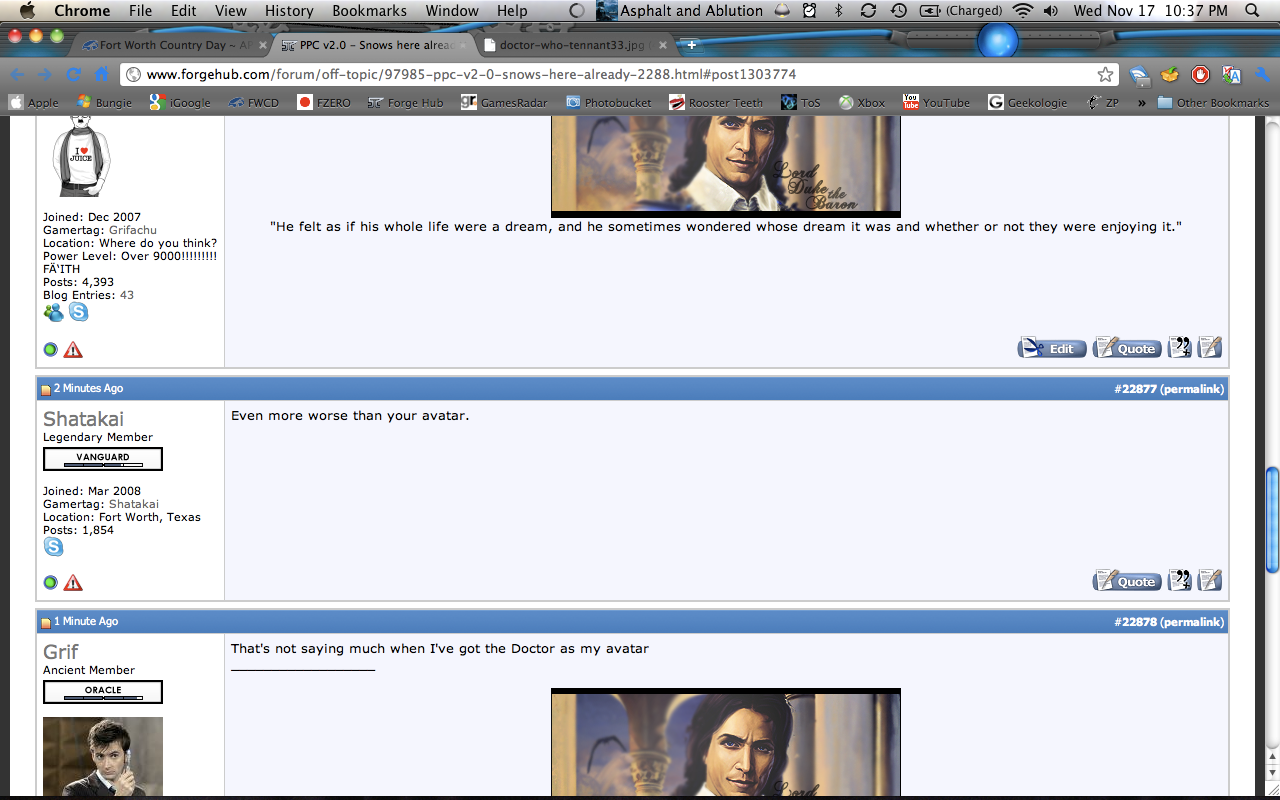The image size is (1280, 800).
Task: Click the multi-quote icon beside the Edit button
Action: [1180, 347]
